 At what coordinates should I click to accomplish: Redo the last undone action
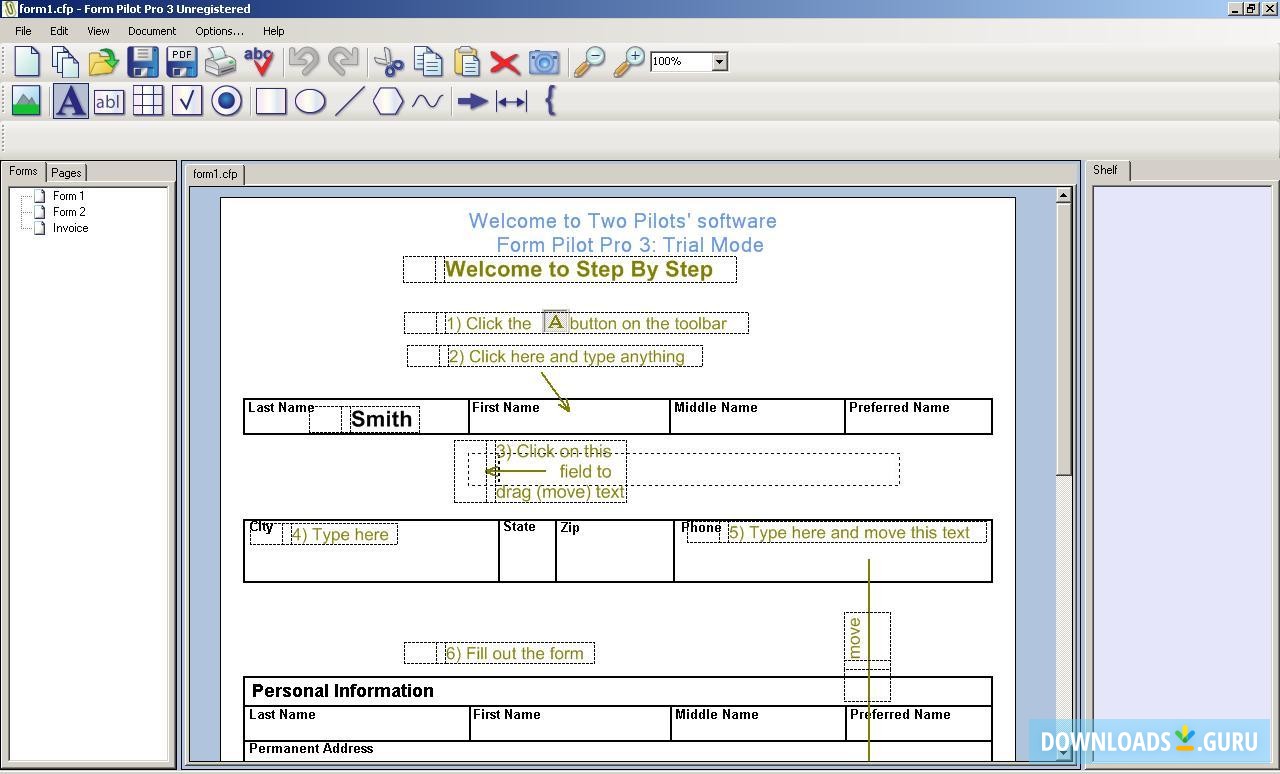pos(343,62)
